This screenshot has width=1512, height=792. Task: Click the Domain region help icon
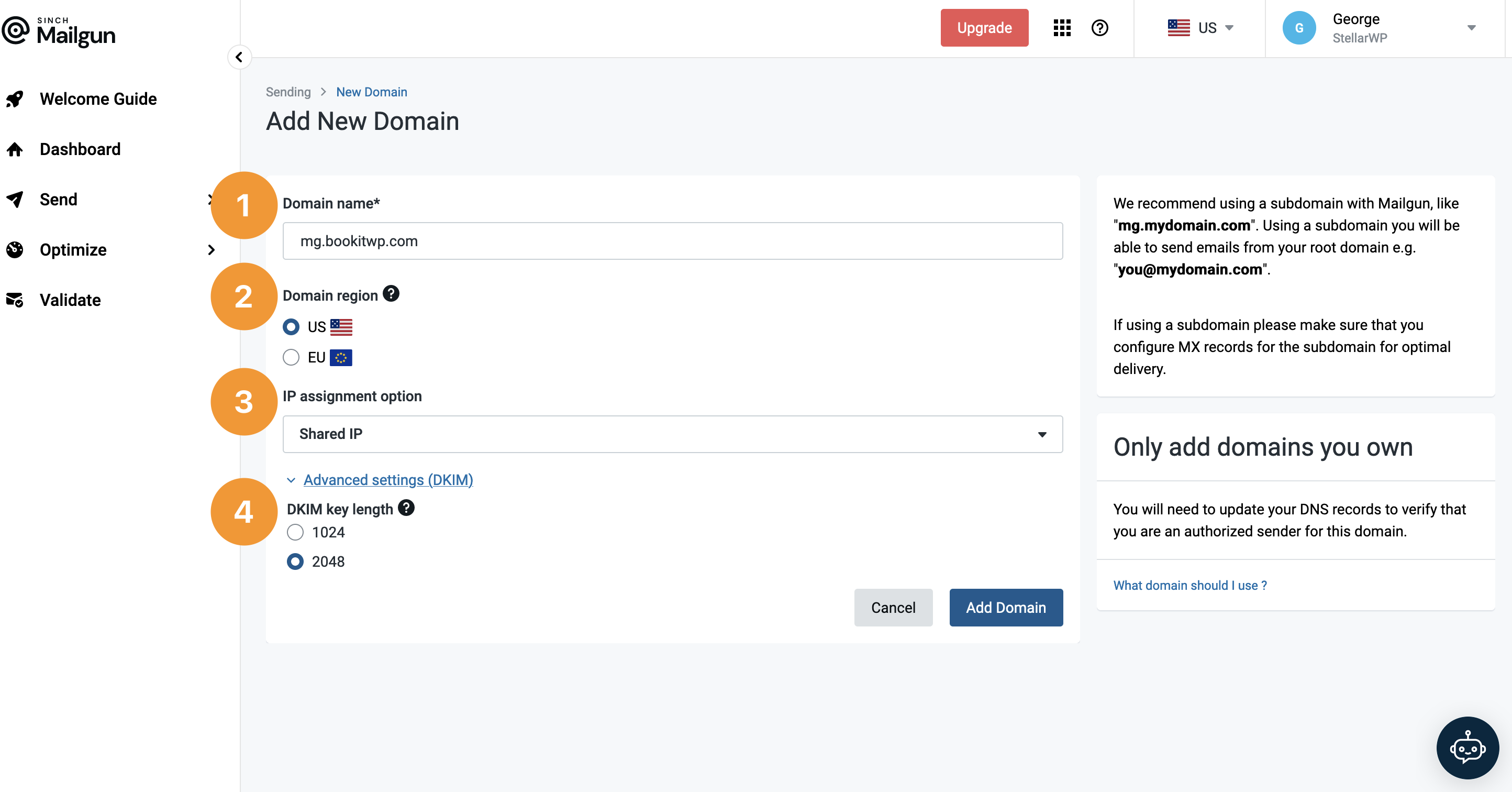(x=392, y=293)
